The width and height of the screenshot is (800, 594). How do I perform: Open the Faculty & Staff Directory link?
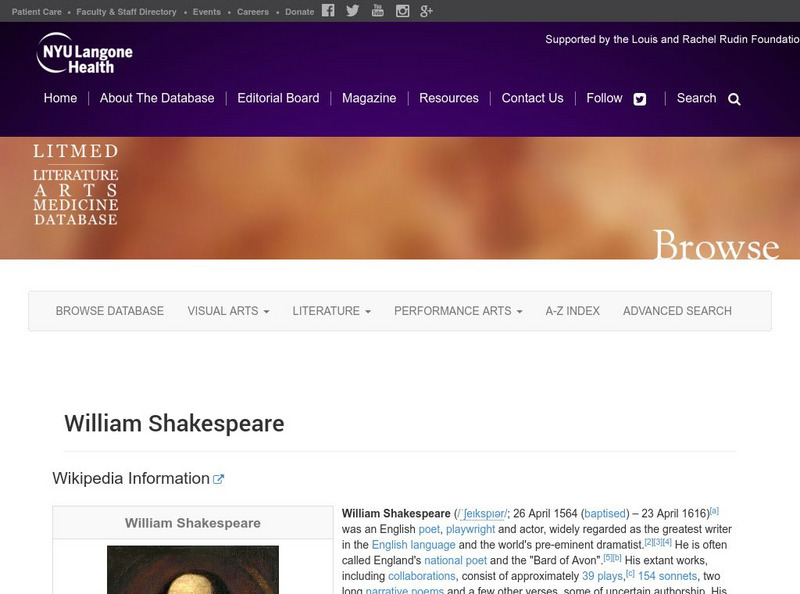(126, 12)
